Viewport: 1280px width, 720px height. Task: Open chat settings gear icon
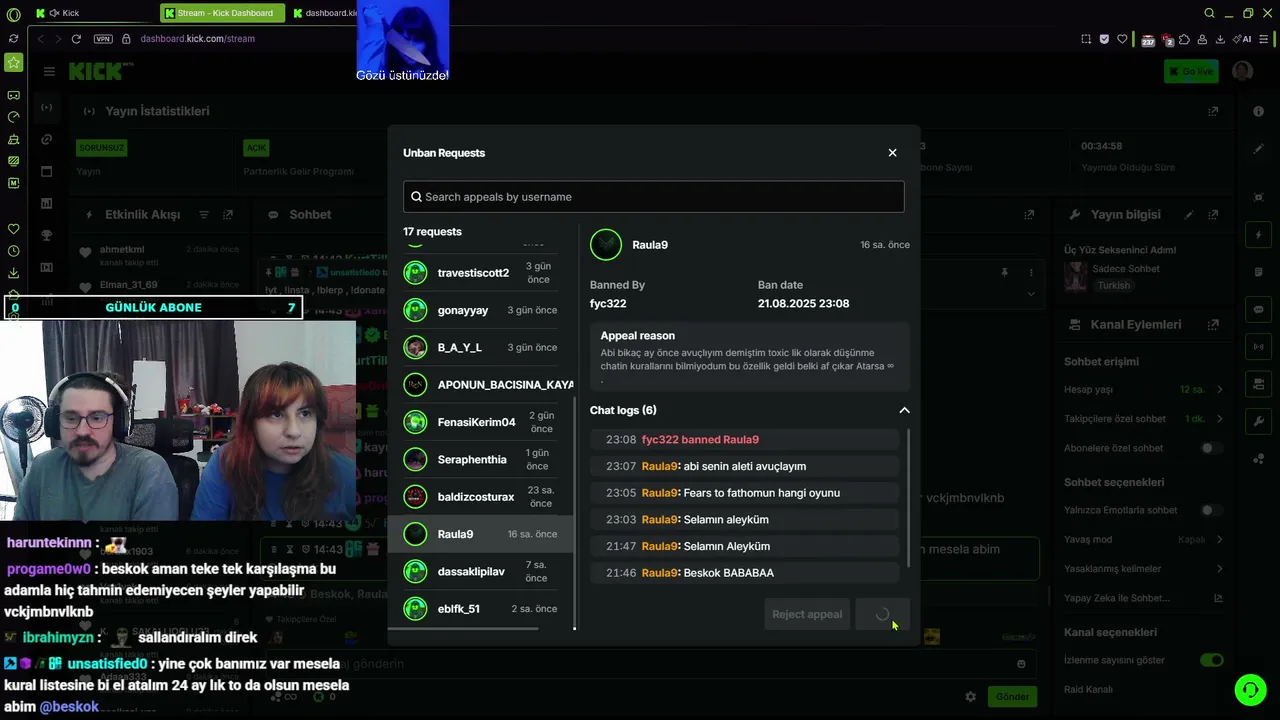tap(970, 697)
